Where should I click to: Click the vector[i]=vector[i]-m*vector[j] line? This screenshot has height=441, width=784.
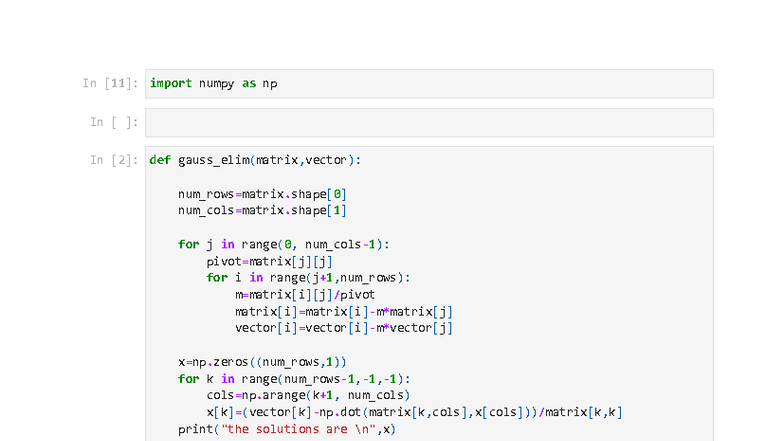point(344,328)
